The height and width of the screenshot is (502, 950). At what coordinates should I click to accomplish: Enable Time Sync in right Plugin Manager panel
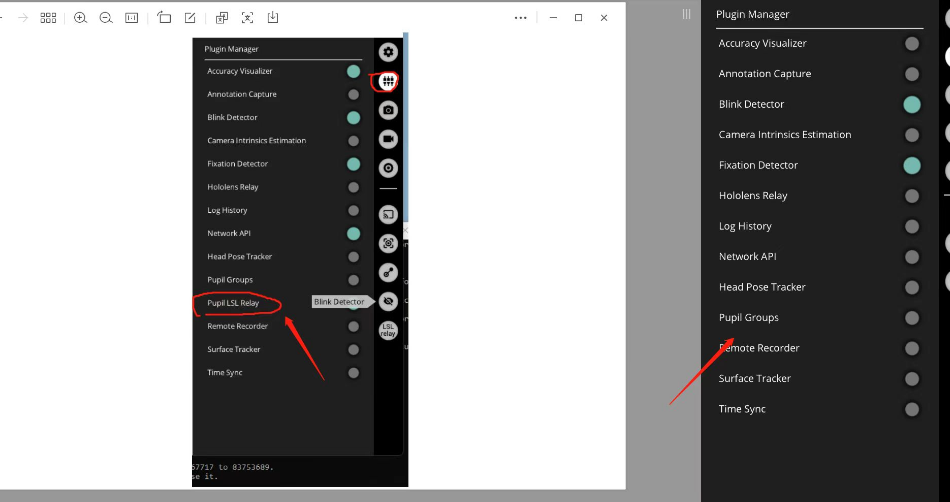click(x=911, y=409)
